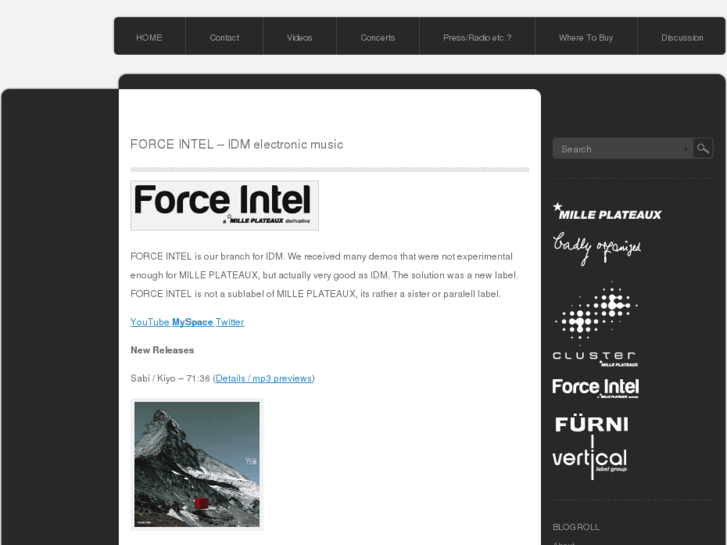Click the BLOGROLL heading
This screenshot has height=545, width=727.
click(576, 527)
